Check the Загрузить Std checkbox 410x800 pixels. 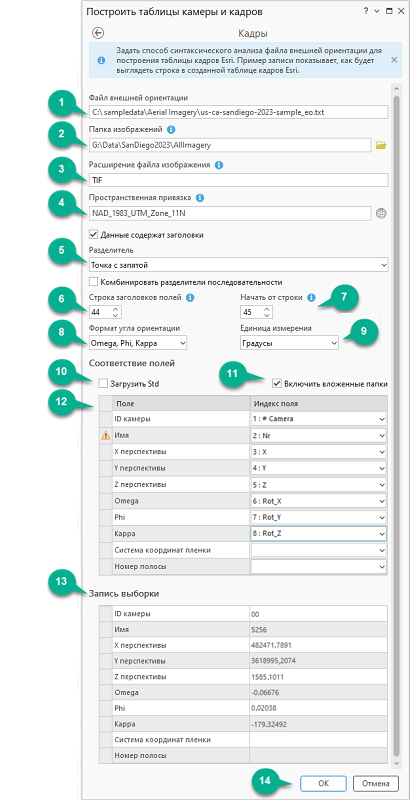[104, 384]
